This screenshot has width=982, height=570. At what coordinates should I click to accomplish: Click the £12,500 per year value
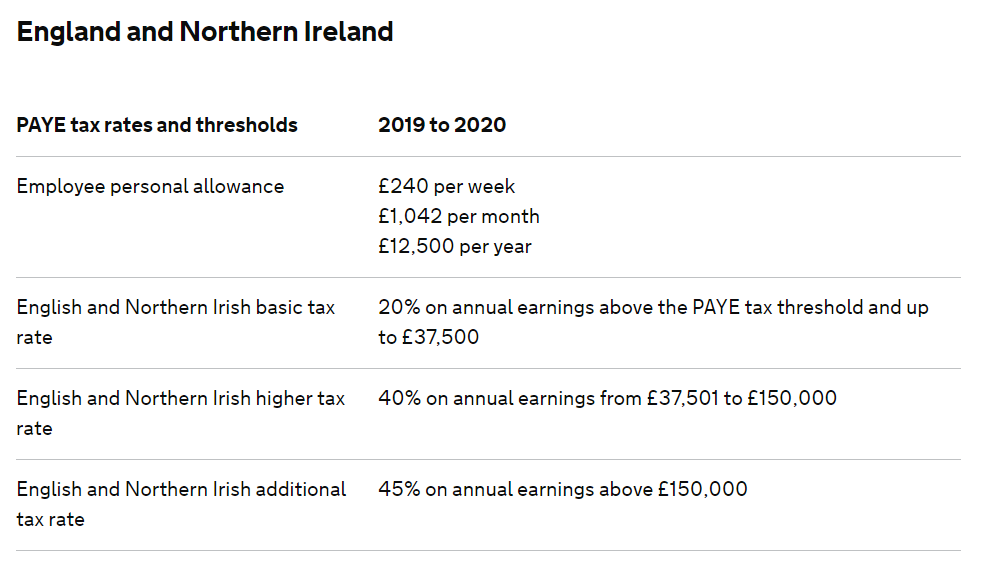pos(455,247)
